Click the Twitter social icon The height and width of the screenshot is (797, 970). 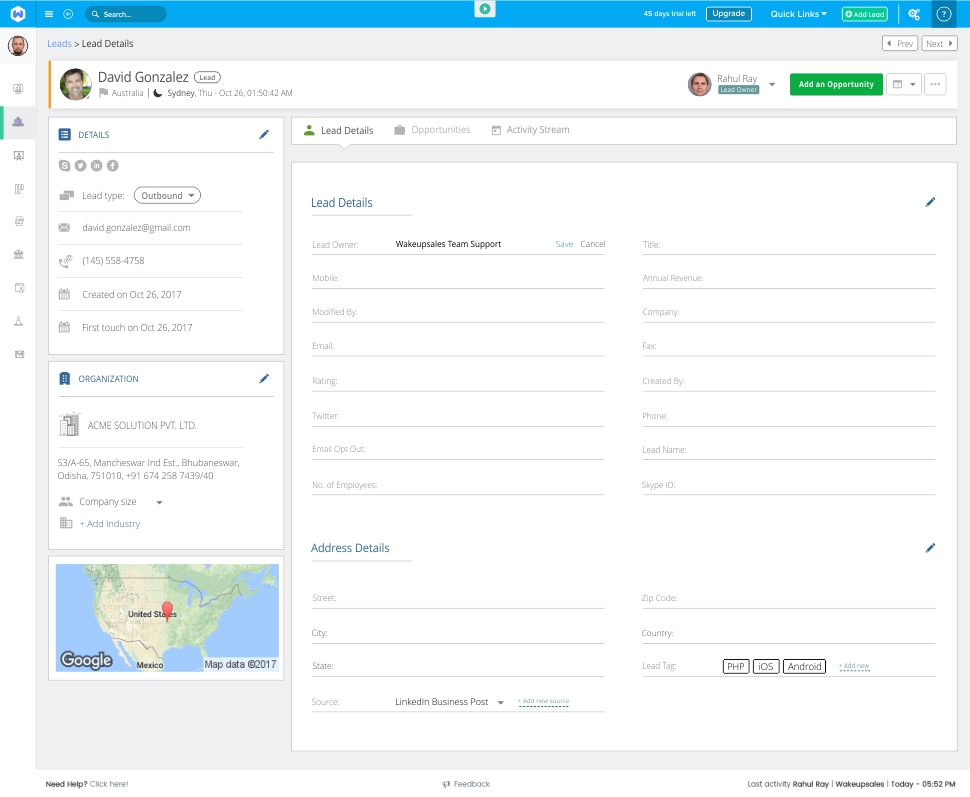(80, 165)
